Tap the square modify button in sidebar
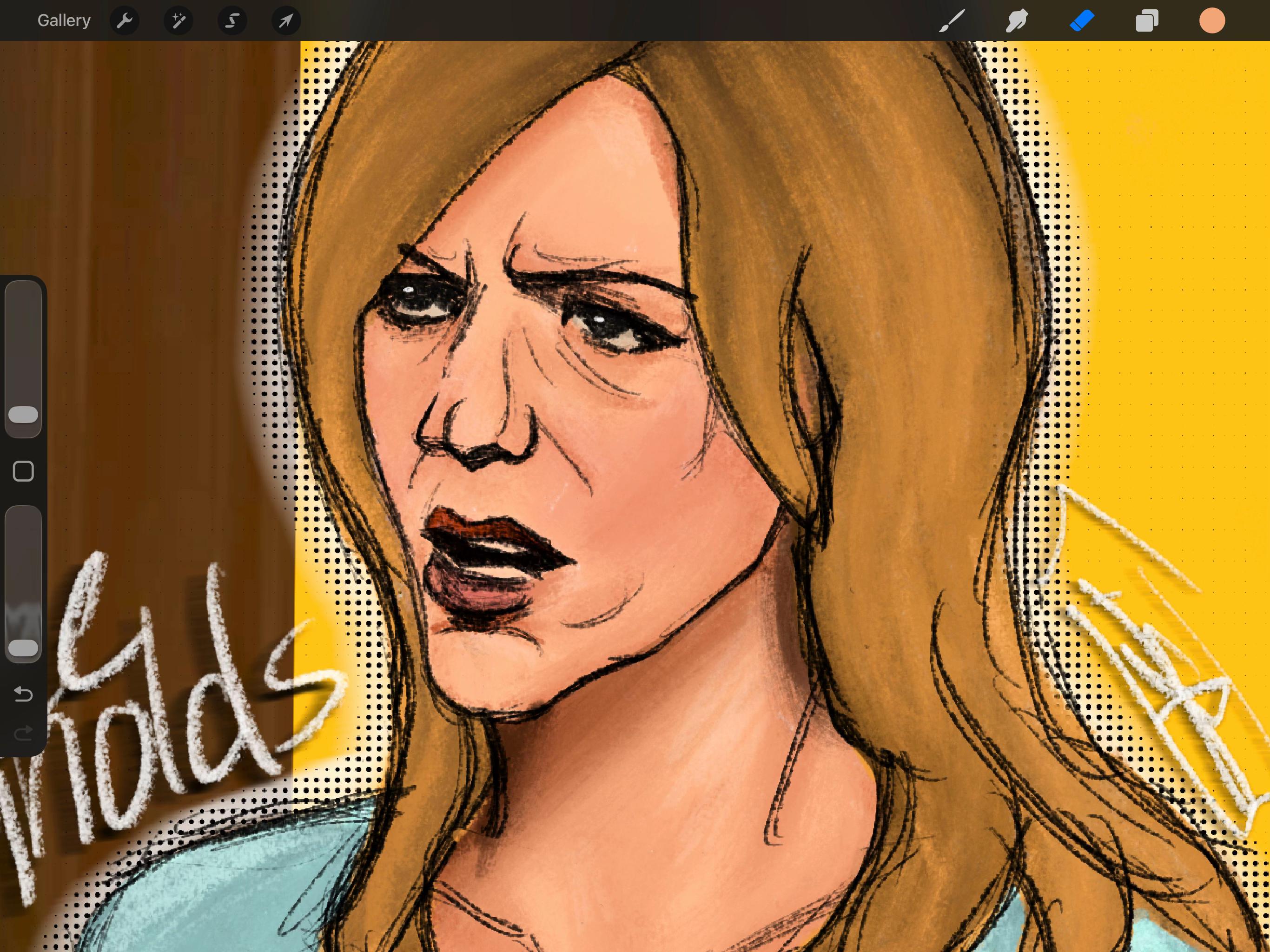Screen dimensions: 1270x952 pyautogui.click(x=23, y=471)
